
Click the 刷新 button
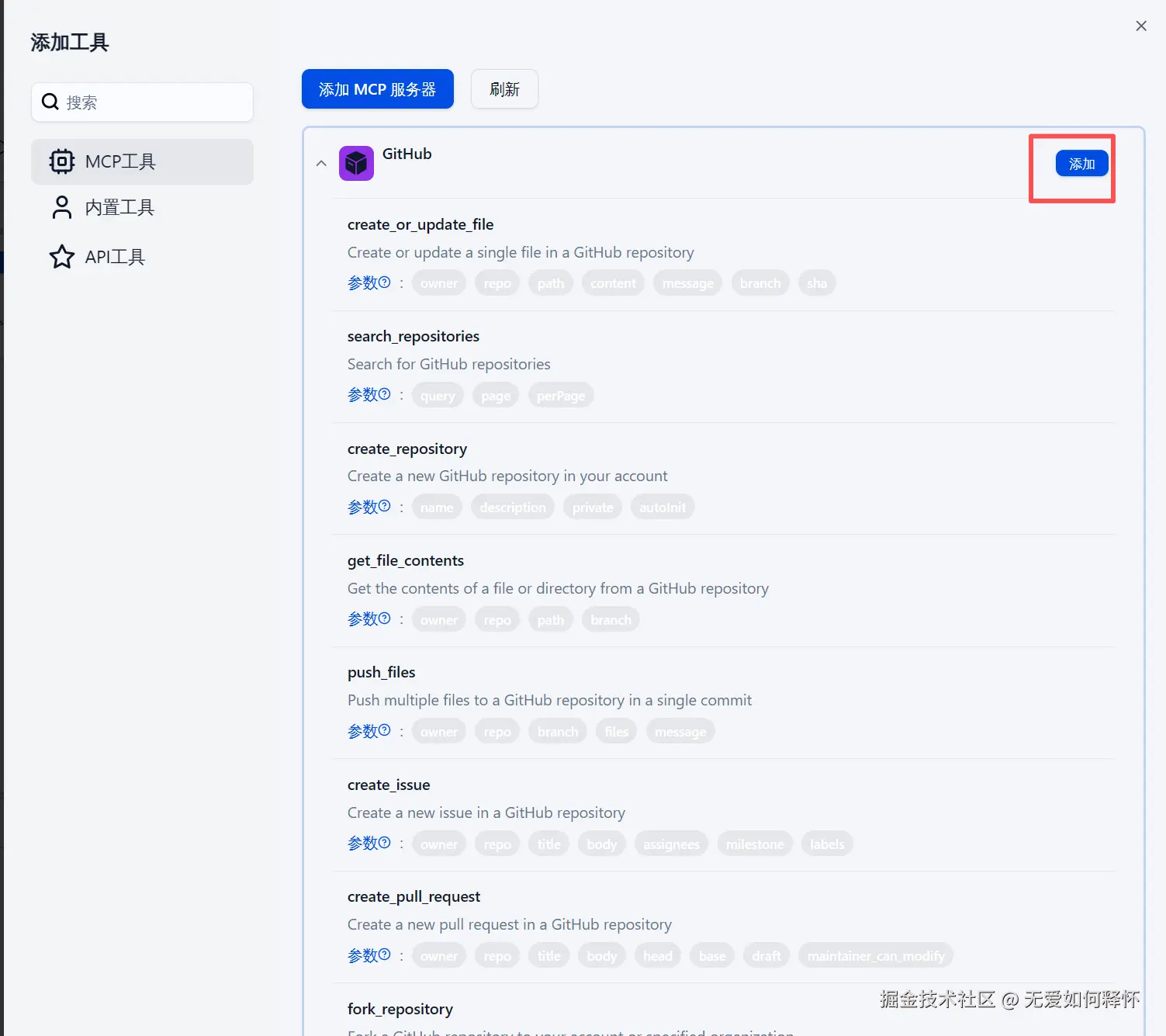point(504,89)
